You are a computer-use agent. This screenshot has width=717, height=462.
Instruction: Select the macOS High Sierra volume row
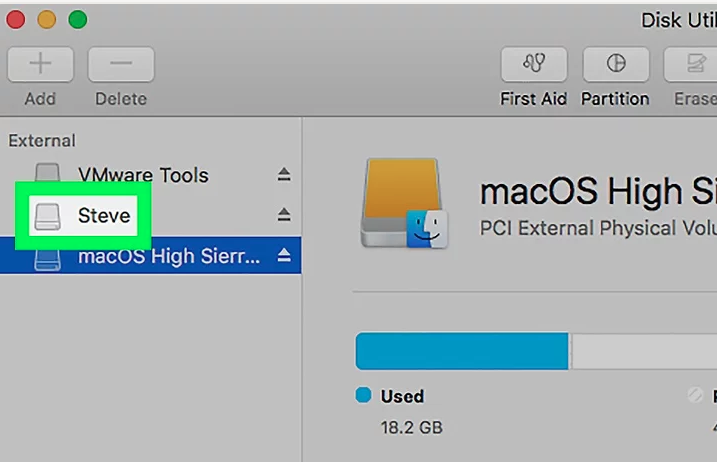[150, 255]
